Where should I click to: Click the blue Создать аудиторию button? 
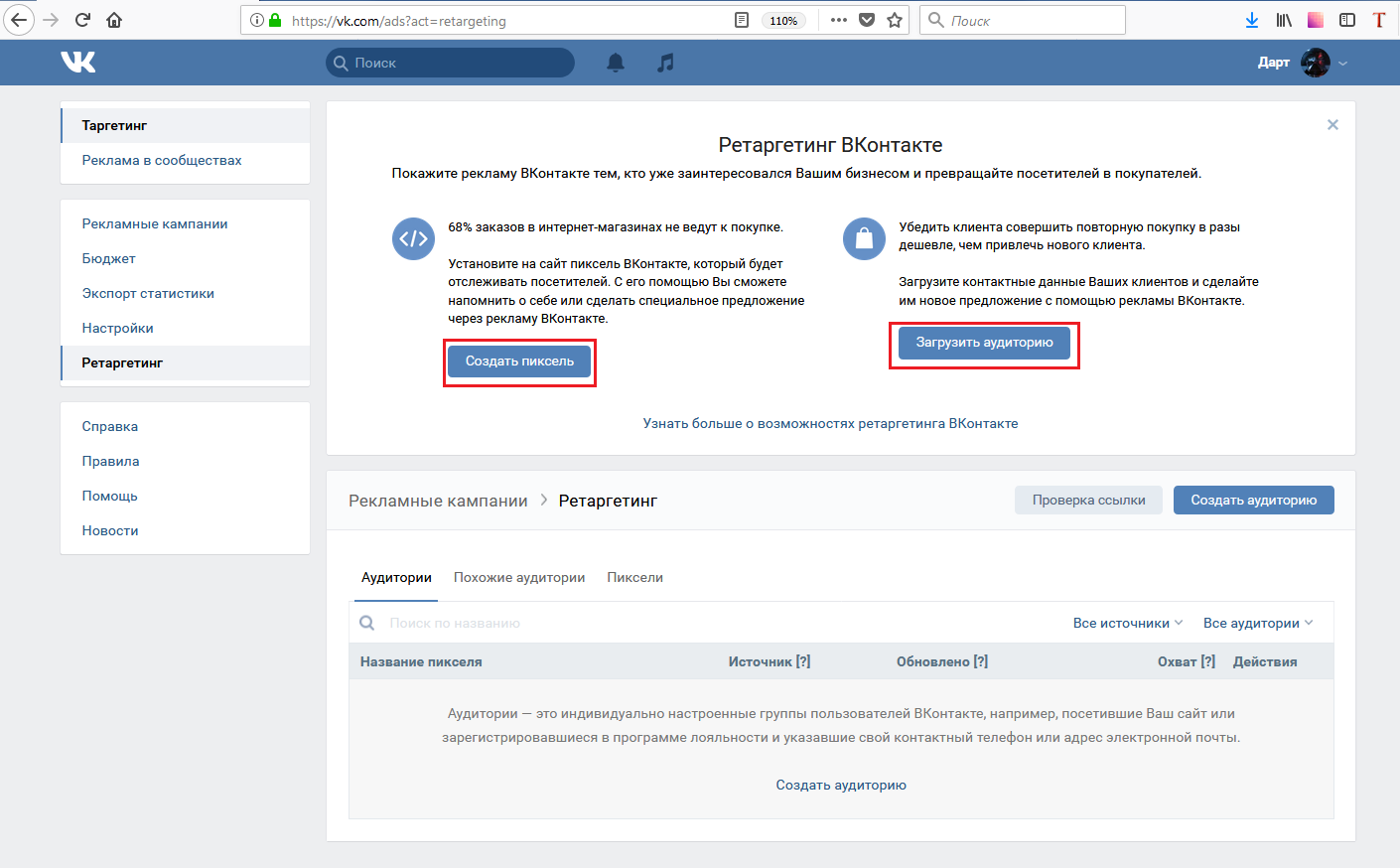[x=1254, y=501]
